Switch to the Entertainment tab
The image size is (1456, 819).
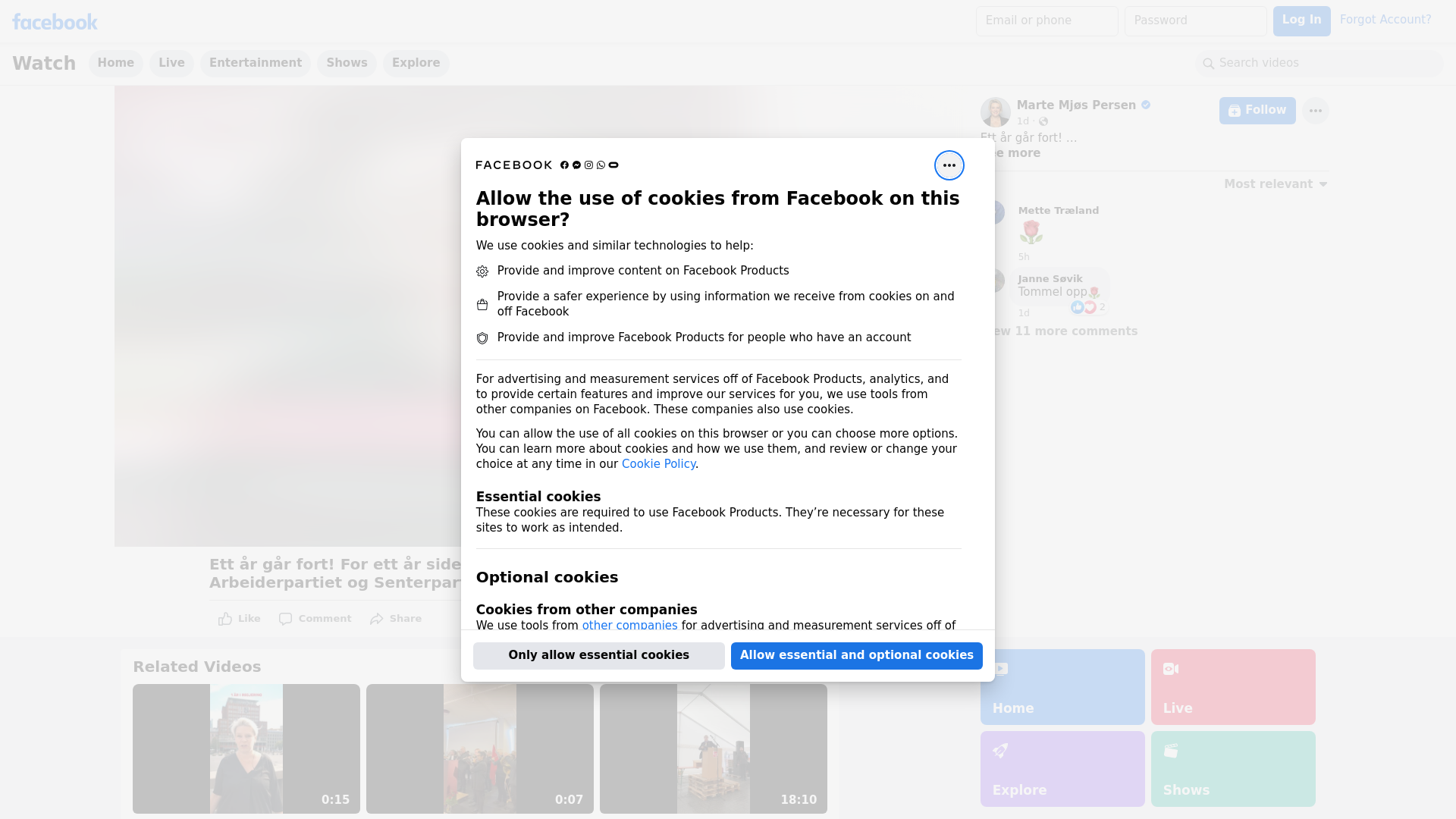pos(256,63)
